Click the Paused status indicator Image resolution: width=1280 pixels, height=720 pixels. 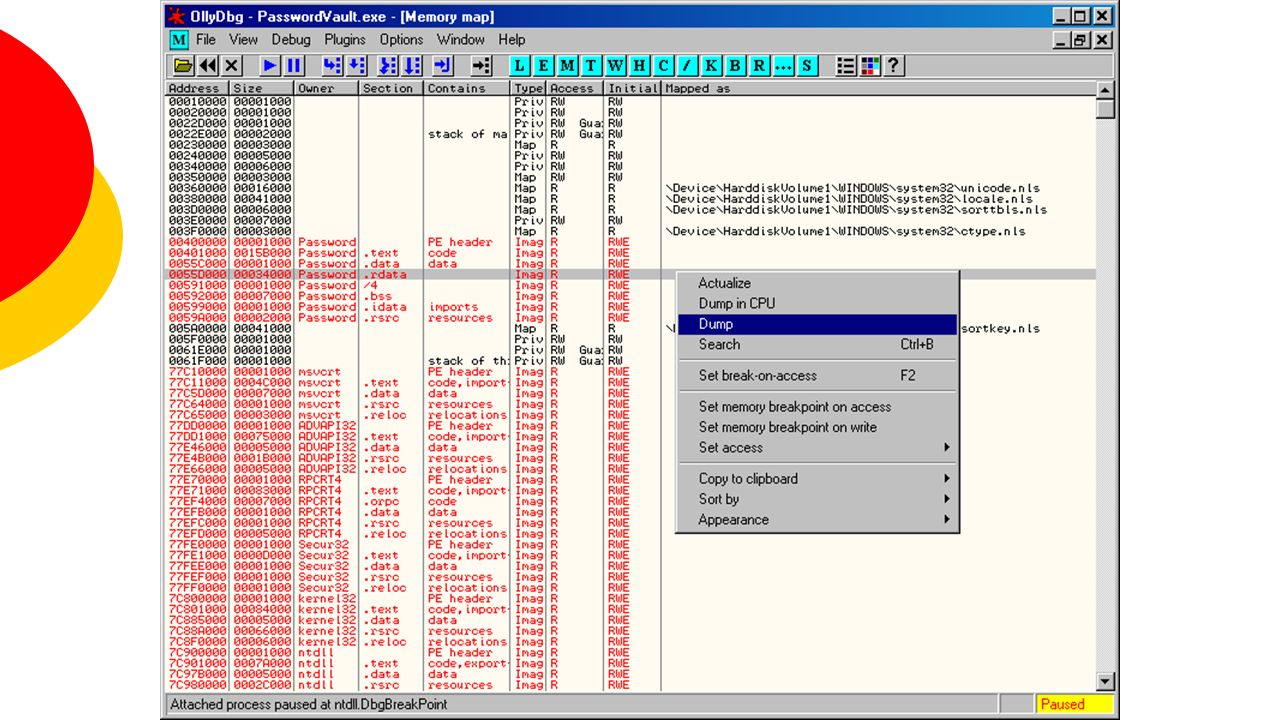[1074, 704]
